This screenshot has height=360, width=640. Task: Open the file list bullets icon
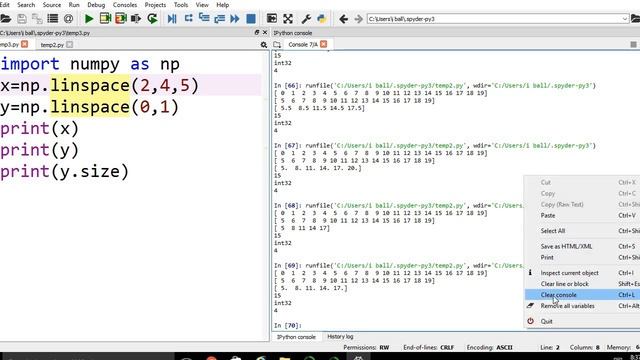[x=53, y=18]
